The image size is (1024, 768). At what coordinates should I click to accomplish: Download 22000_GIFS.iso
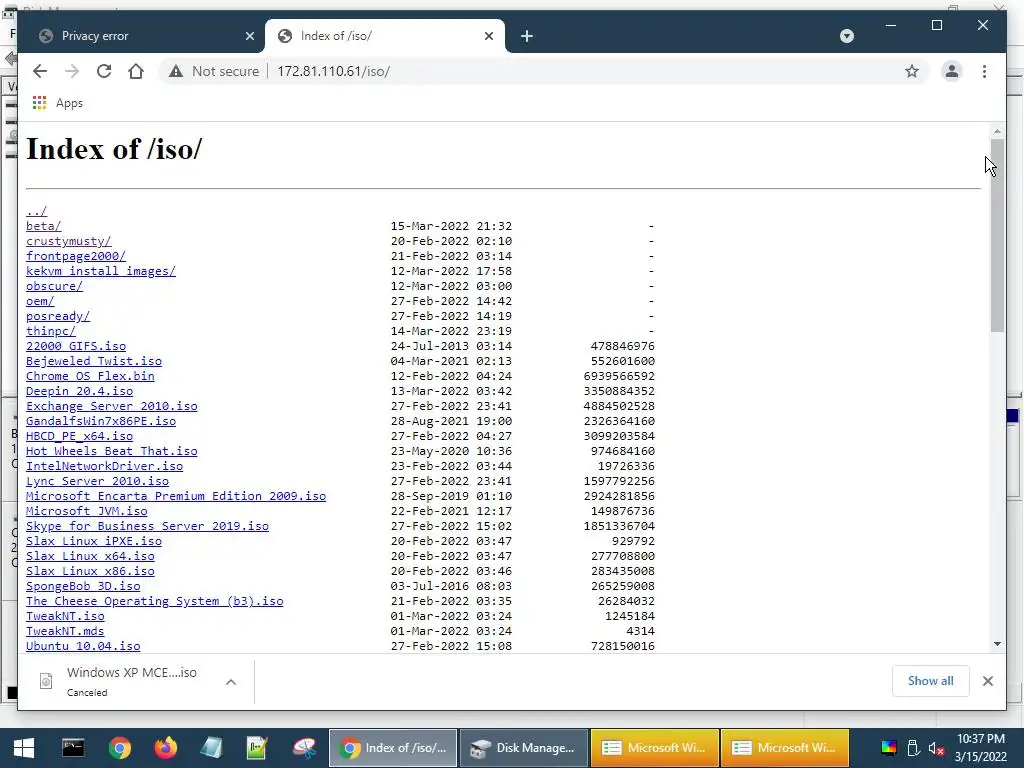[76, 346]
